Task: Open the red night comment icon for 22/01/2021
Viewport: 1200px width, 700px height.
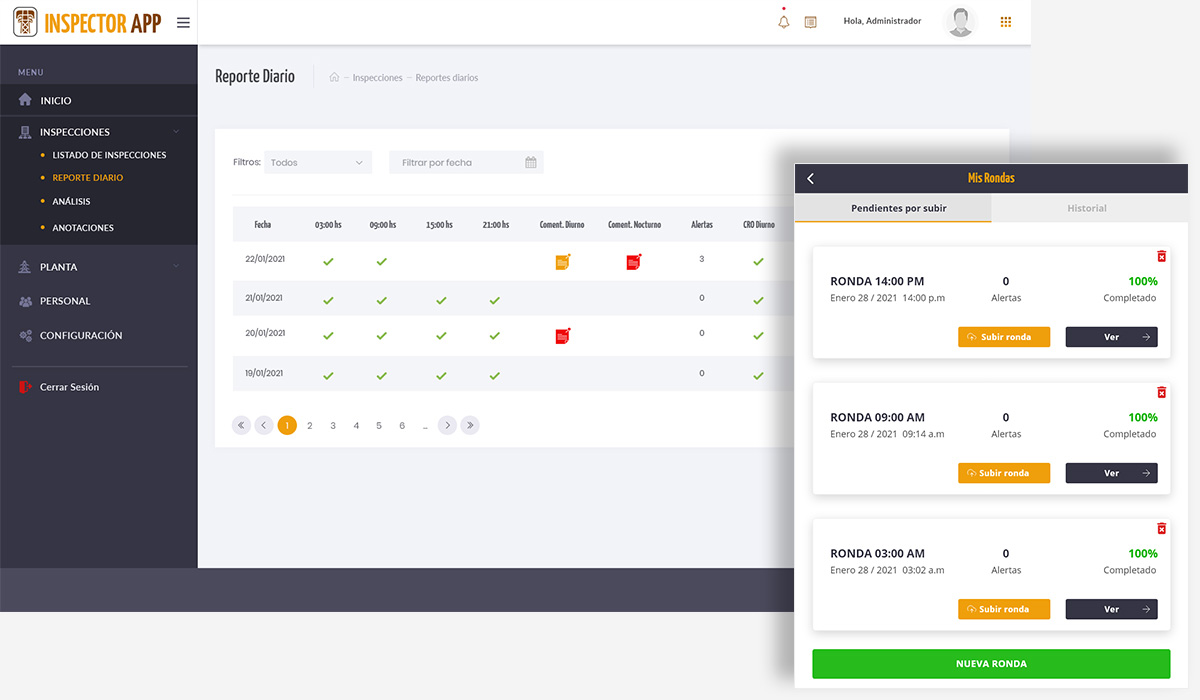Action: click(x=633, y=262)
